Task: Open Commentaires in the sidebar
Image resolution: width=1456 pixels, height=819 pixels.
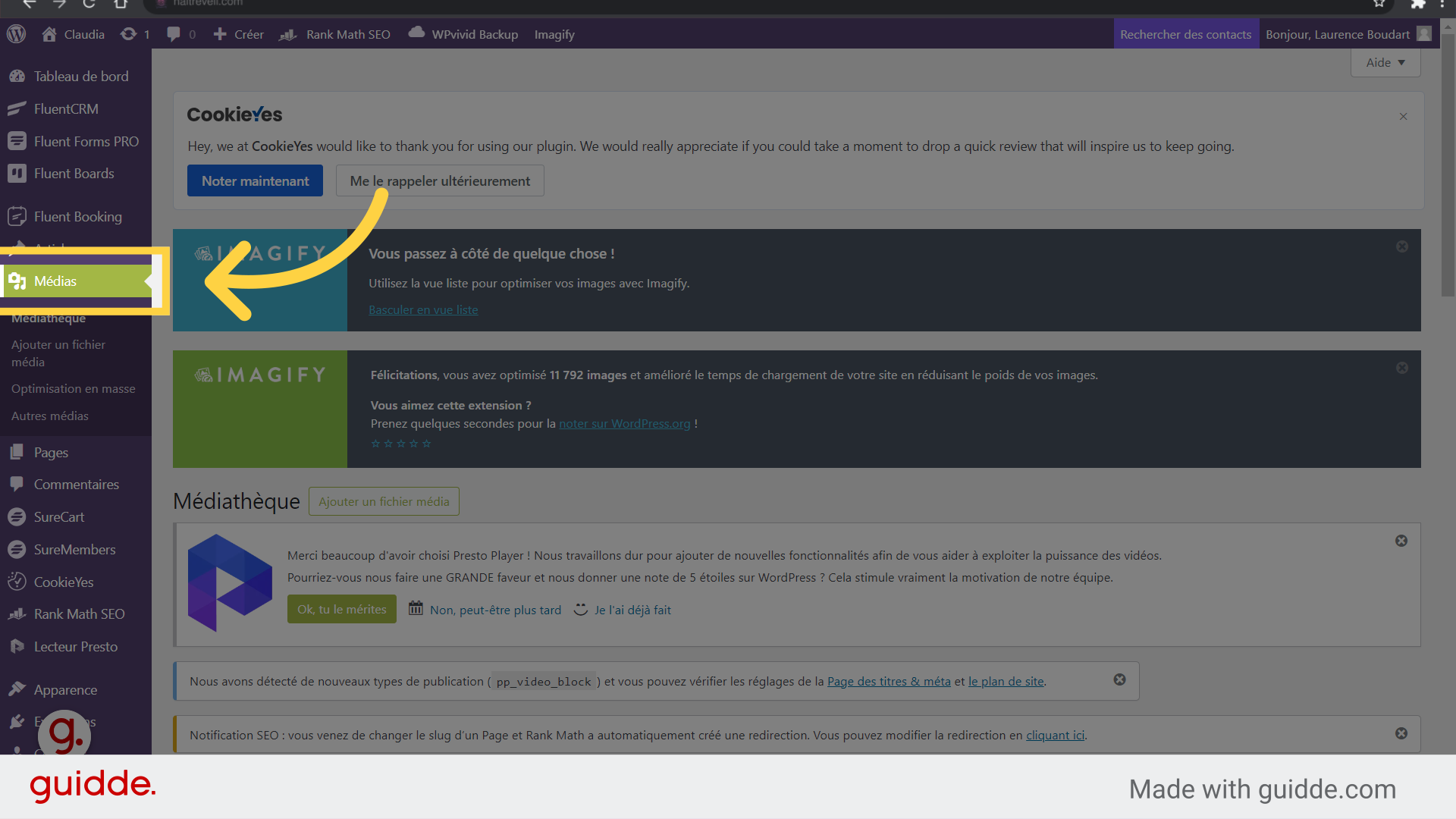Action: pos(76,484)
